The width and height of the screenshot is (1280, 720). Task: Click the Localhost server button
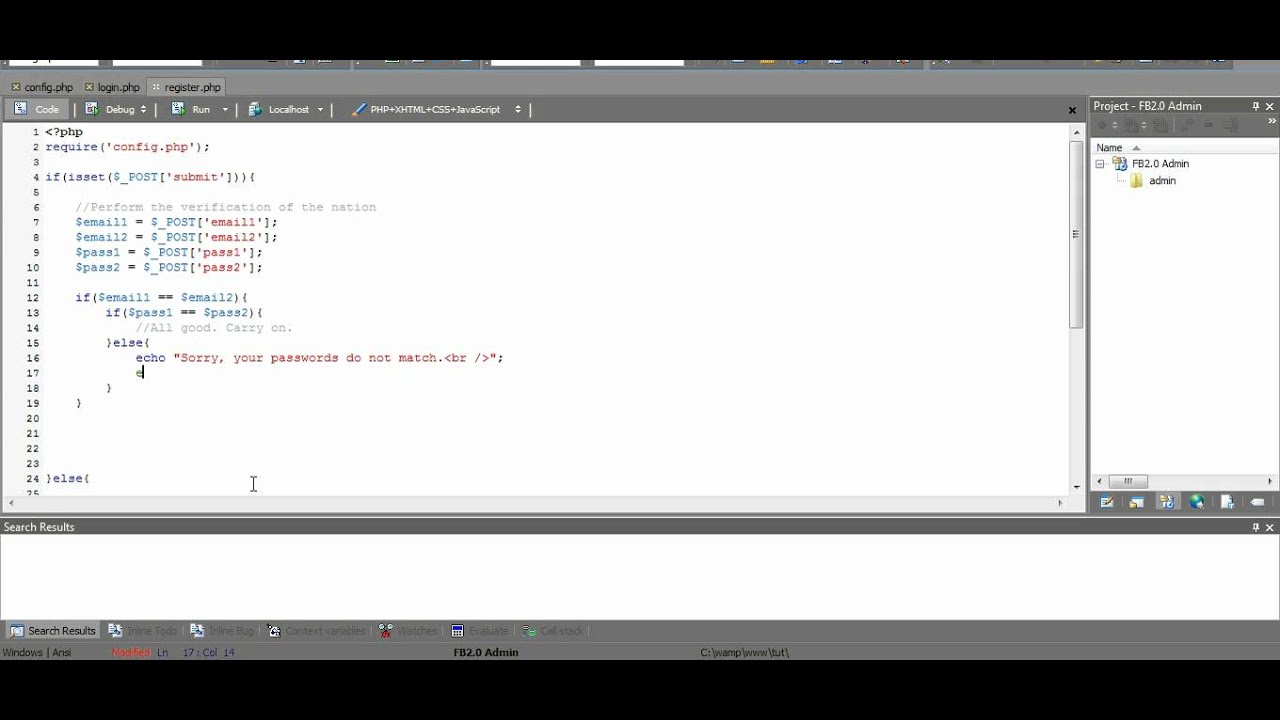[x=279, y=109]
